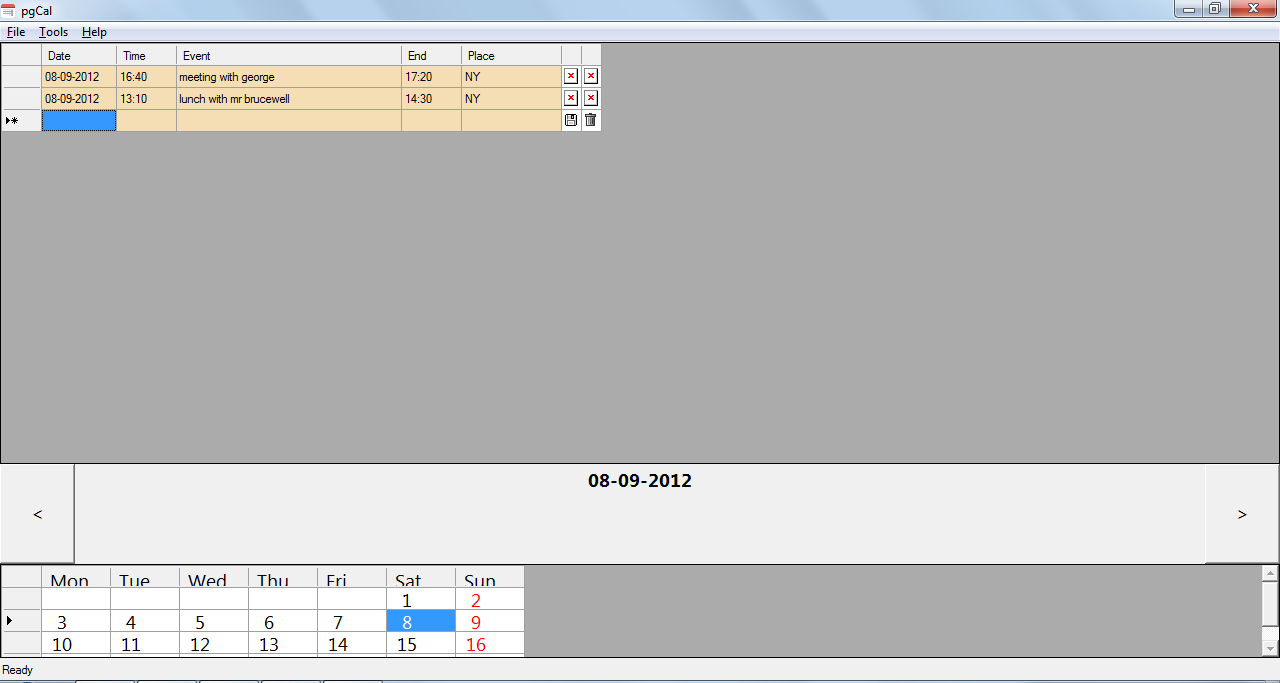
Task: Click date 08-09-2012 in the brucewell row
Action: [79, 98]
